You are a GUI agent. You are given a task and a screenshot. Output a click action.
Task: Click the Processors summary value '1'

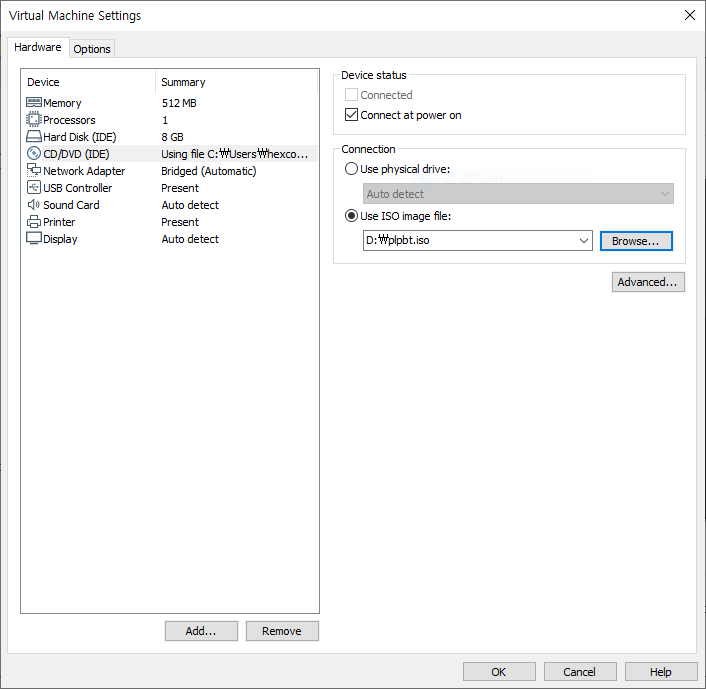point(165,120)
